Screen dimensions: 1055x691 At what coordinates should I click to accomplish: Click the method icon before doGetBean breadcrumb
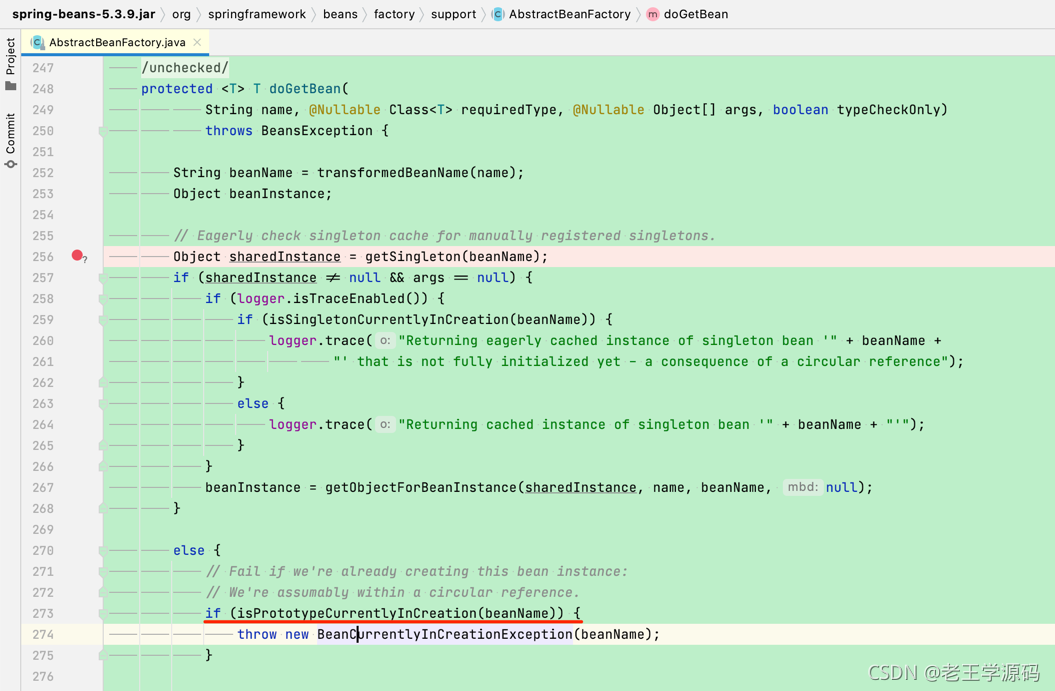tap(653, 14)
